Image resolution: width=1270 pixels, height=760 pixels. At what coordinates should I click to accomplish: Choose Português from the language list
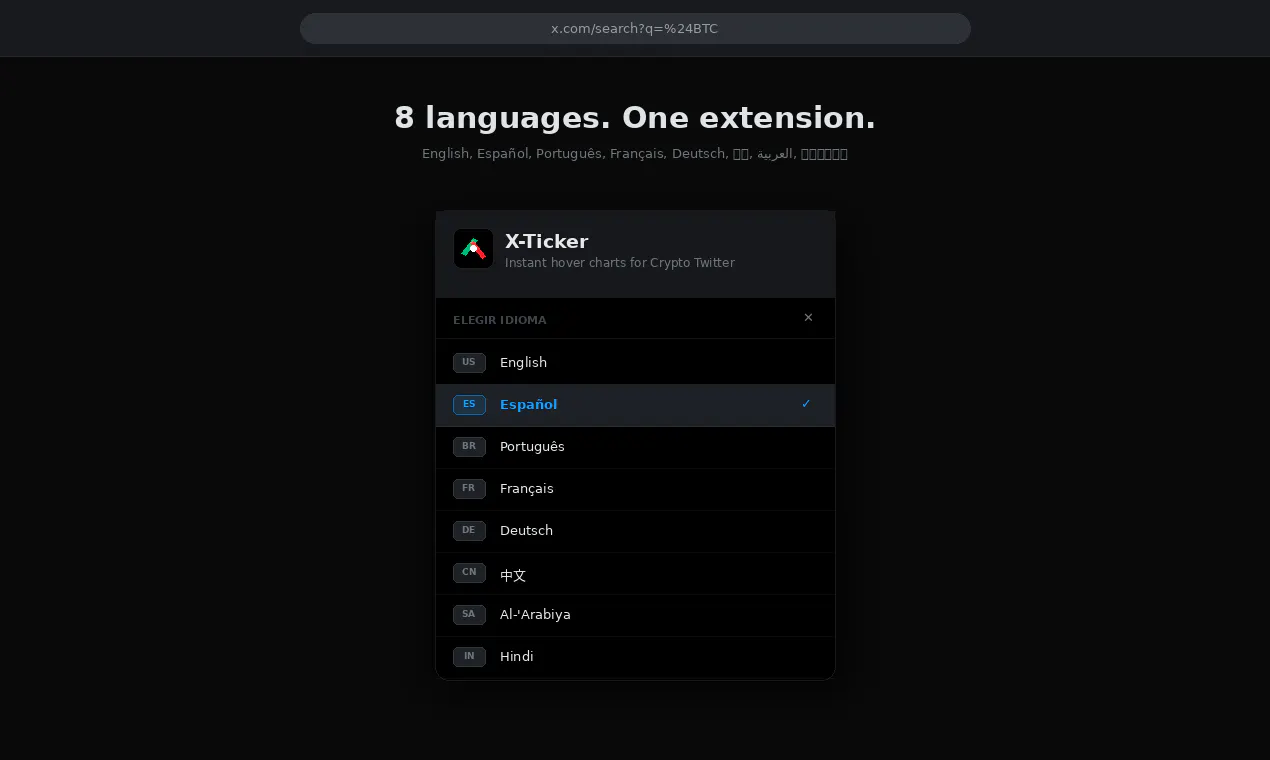(x=635, y=447)
